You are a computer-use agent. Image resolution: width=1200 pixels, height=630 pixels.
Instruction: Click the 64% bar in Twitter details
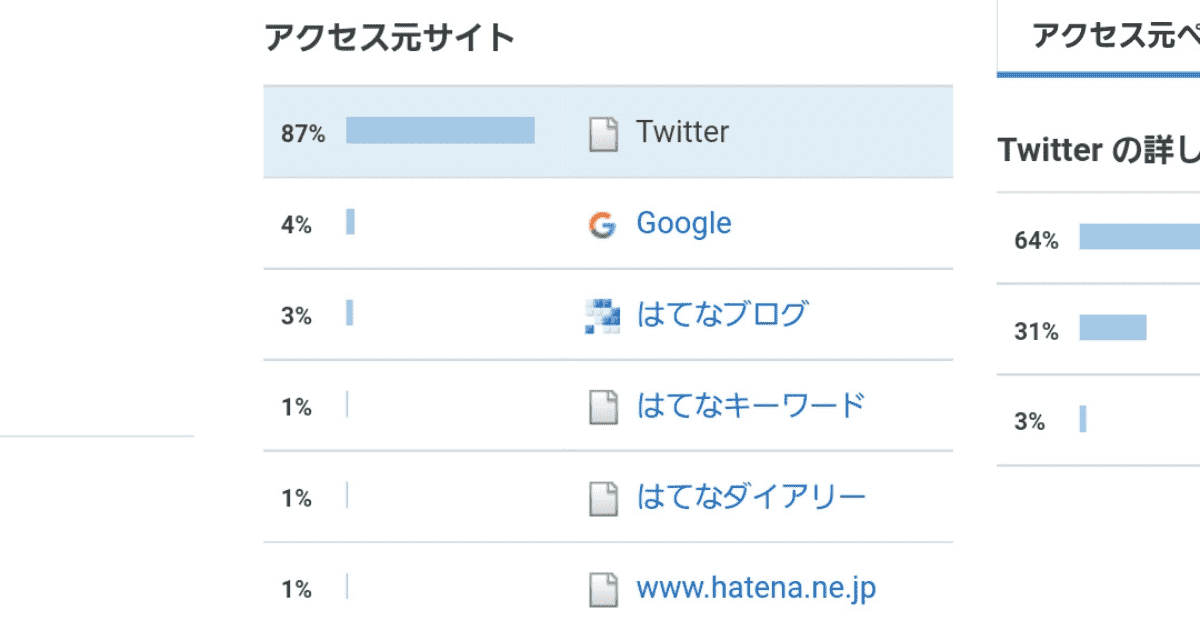point(1139,237)
